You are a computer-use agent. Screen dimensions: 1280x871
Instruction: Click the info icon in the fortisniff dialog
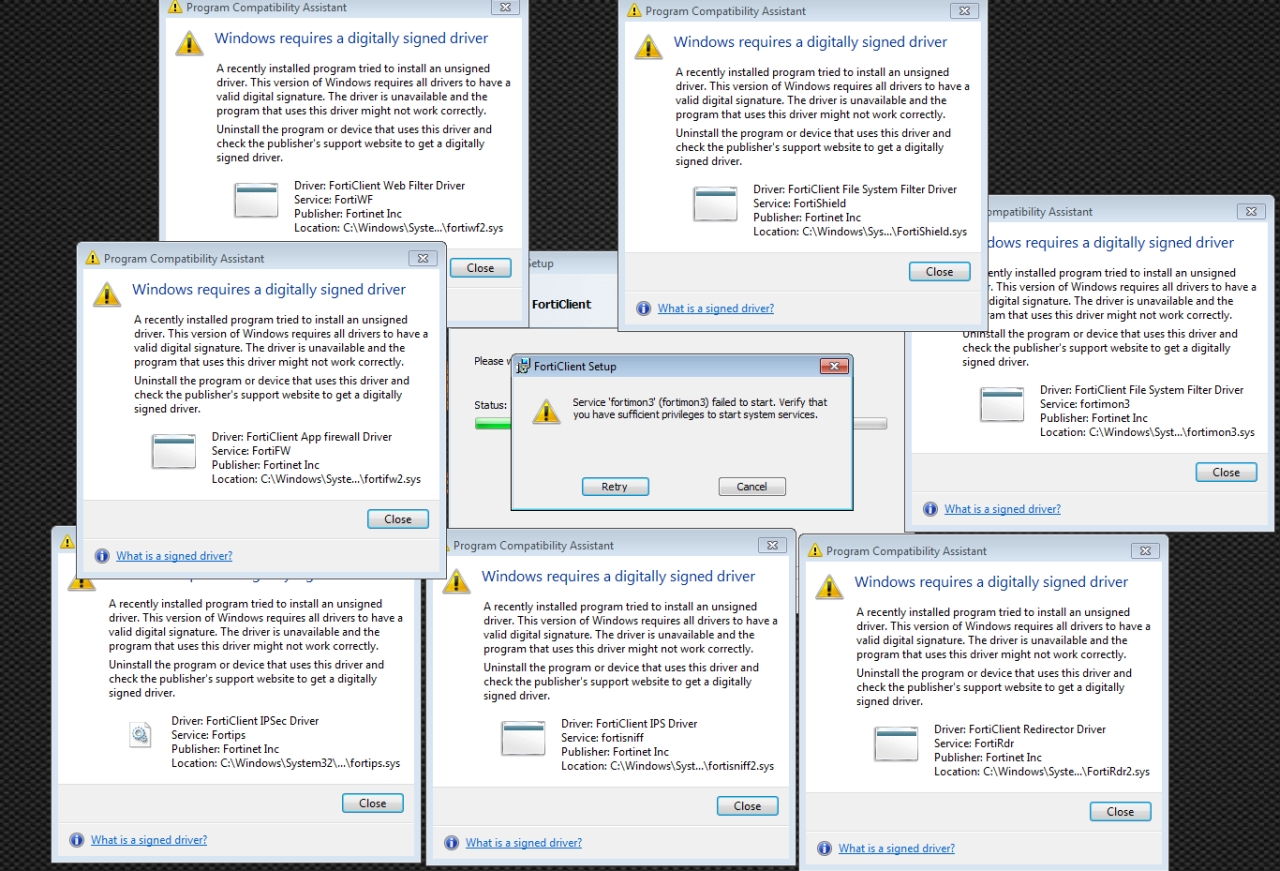click(452, 843)
